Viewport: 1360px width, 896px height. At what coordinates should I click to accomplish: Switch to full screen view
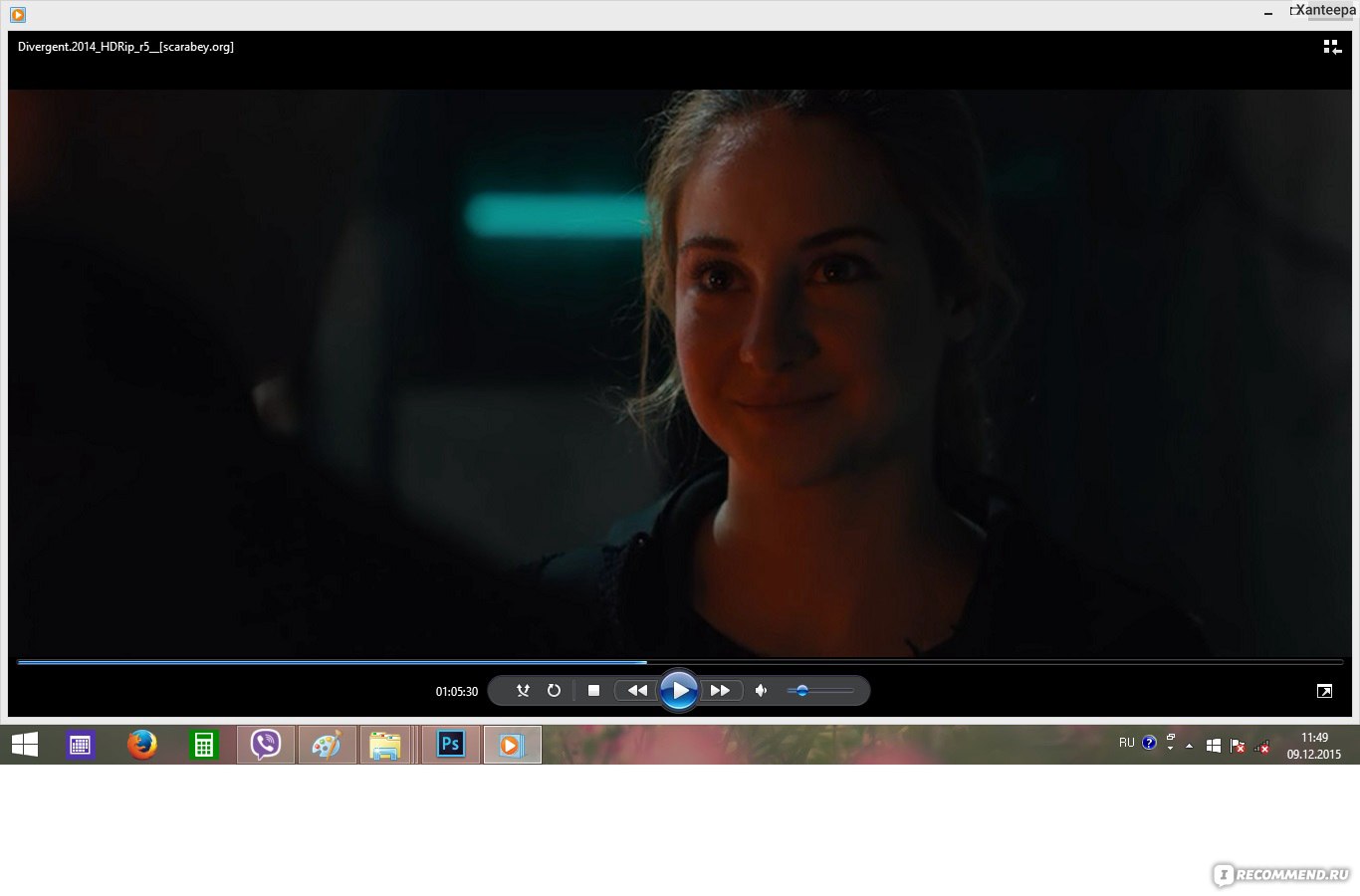click(x=1324, y=691)
